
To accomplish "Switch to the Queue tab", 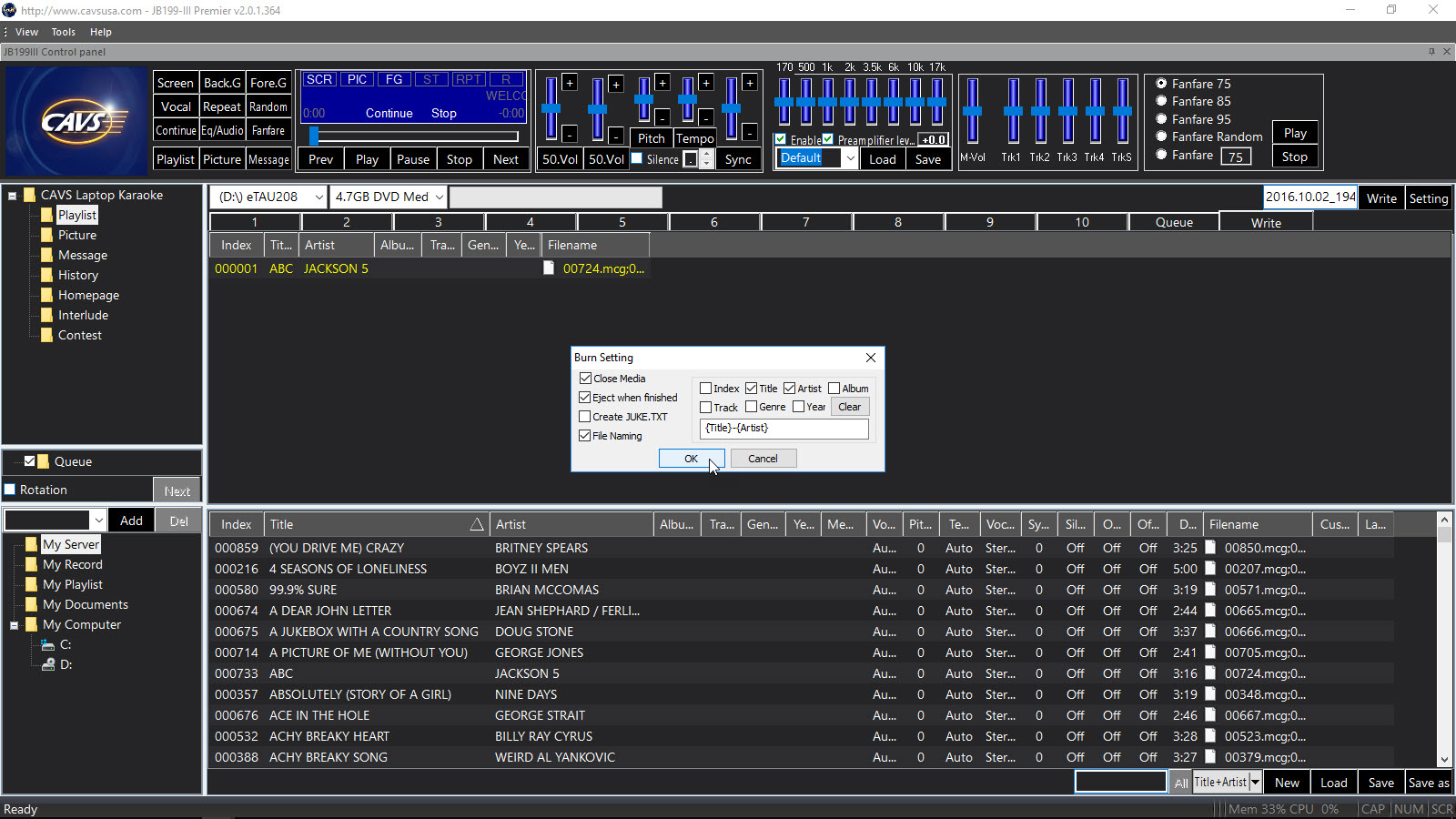I will [1174, 222].
